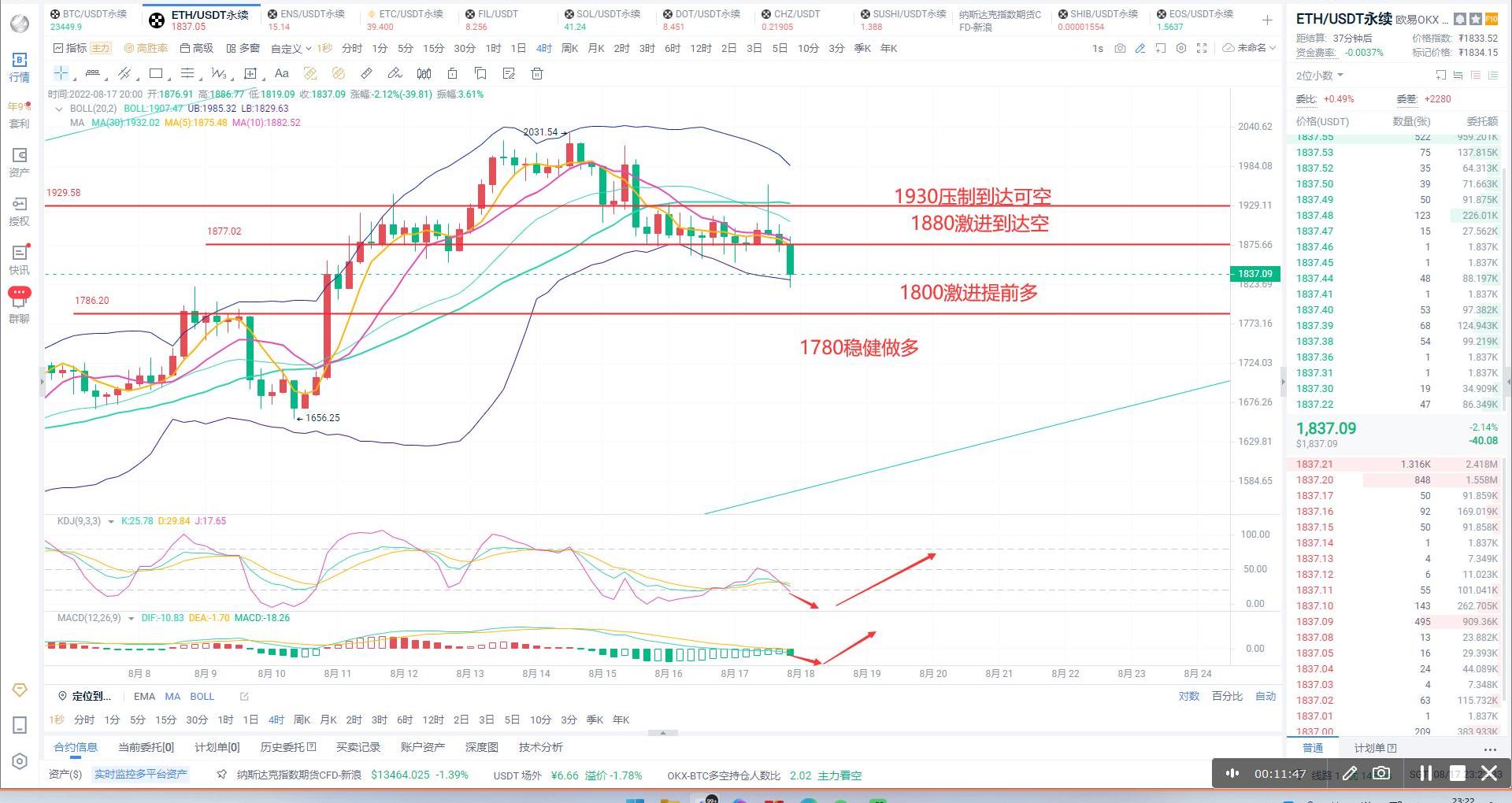Select the rectangle drawing tool

156,74
